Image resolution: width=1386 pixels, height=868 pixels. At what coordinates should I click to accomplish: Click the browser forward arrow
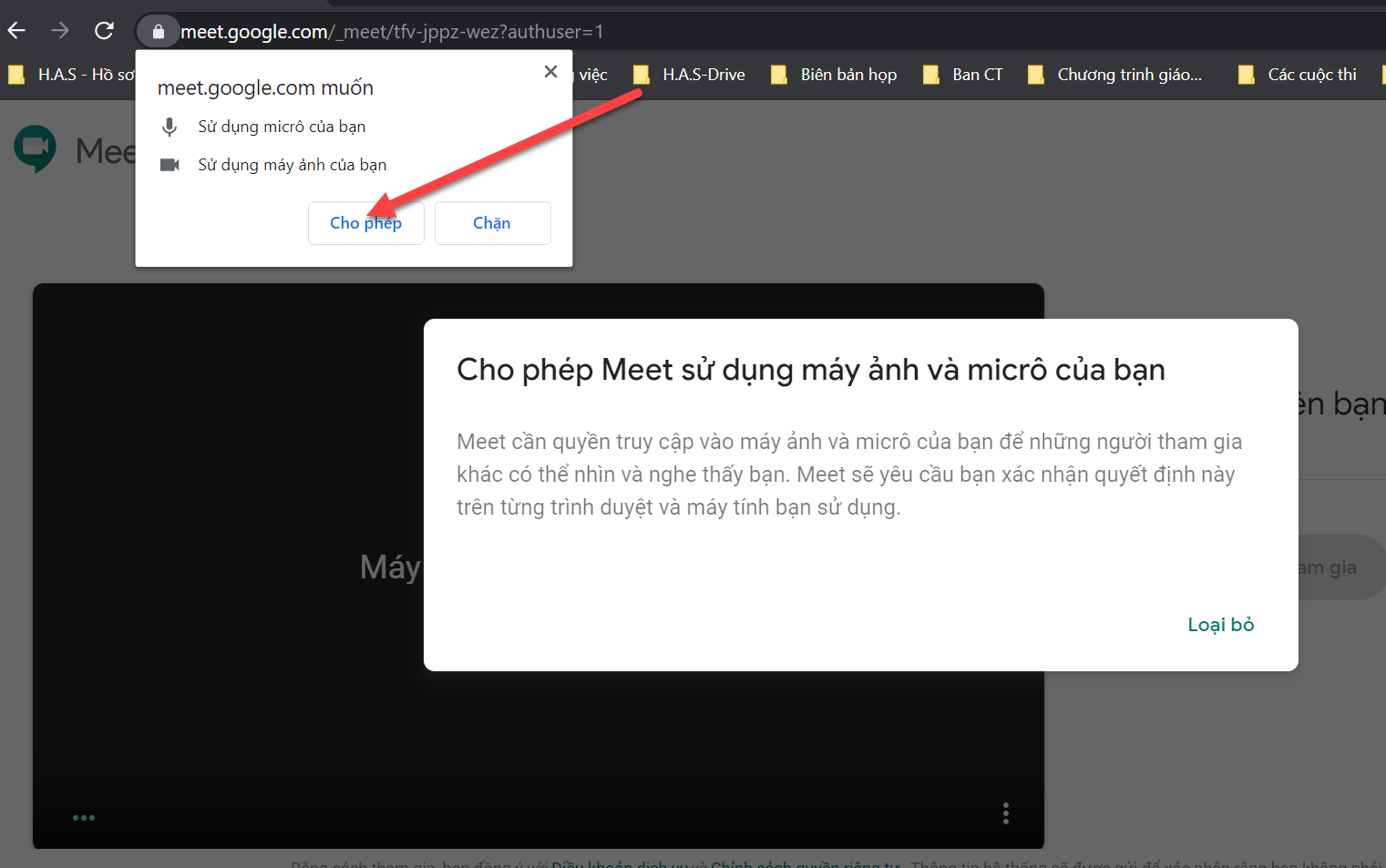click(x=60, y=31)
